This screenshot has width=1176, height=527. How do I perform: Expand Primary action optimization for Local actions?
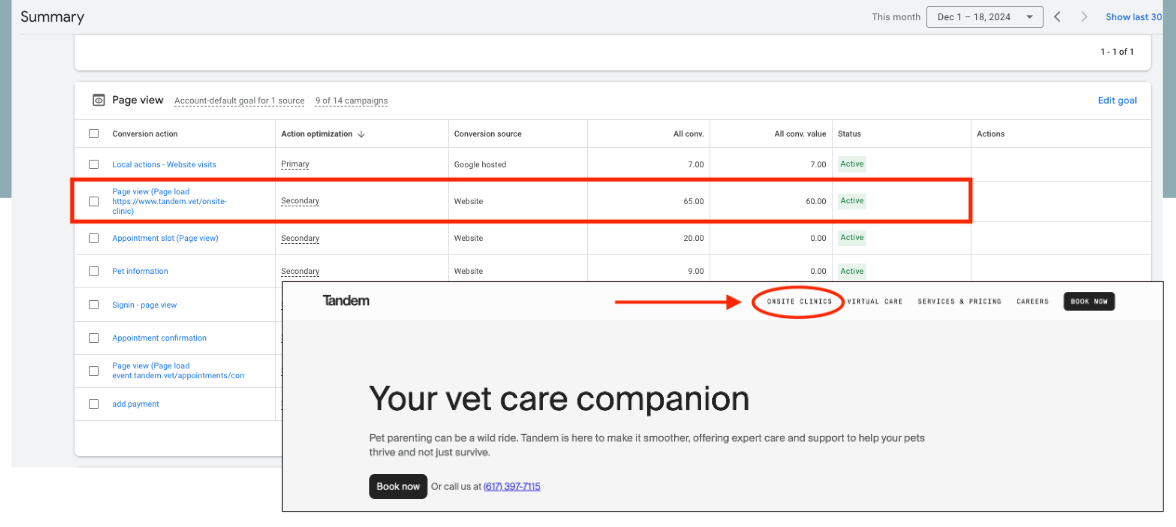pyautogui.click(x=295, y=164)
